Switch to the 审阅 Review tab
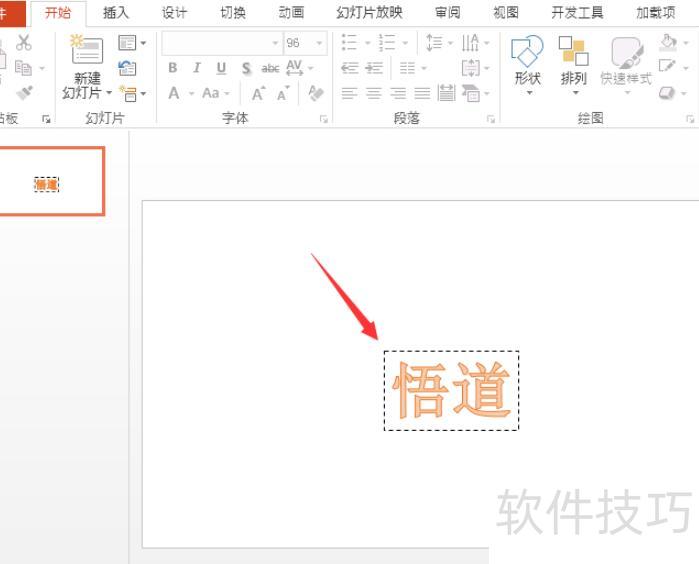This screenshot has width=699, height=564. click(448, 12)
